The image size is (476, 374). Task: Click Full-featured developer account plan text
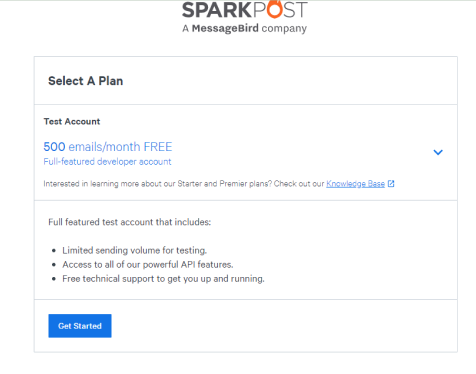point(107,162)
